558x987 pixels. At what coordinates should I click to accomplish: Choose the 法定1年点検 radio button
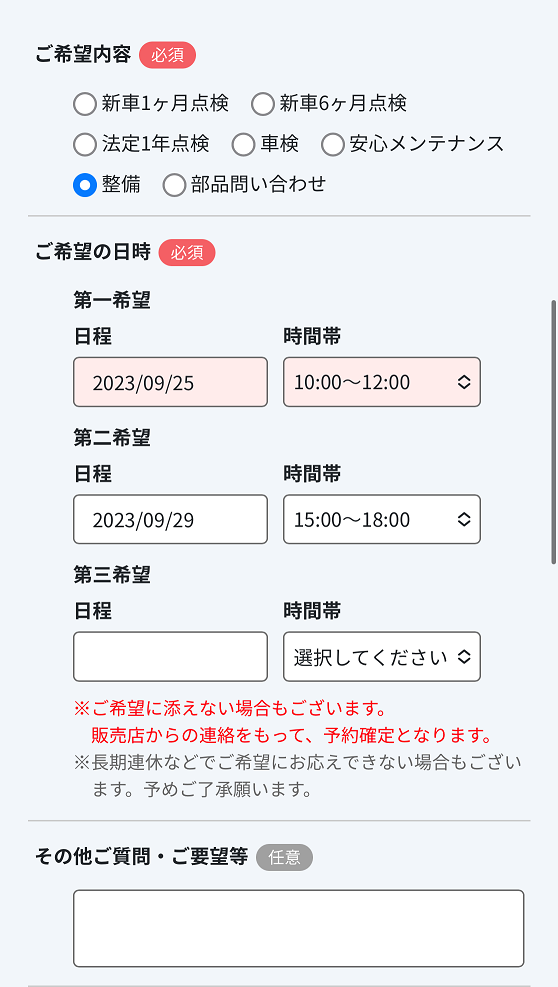85,144
